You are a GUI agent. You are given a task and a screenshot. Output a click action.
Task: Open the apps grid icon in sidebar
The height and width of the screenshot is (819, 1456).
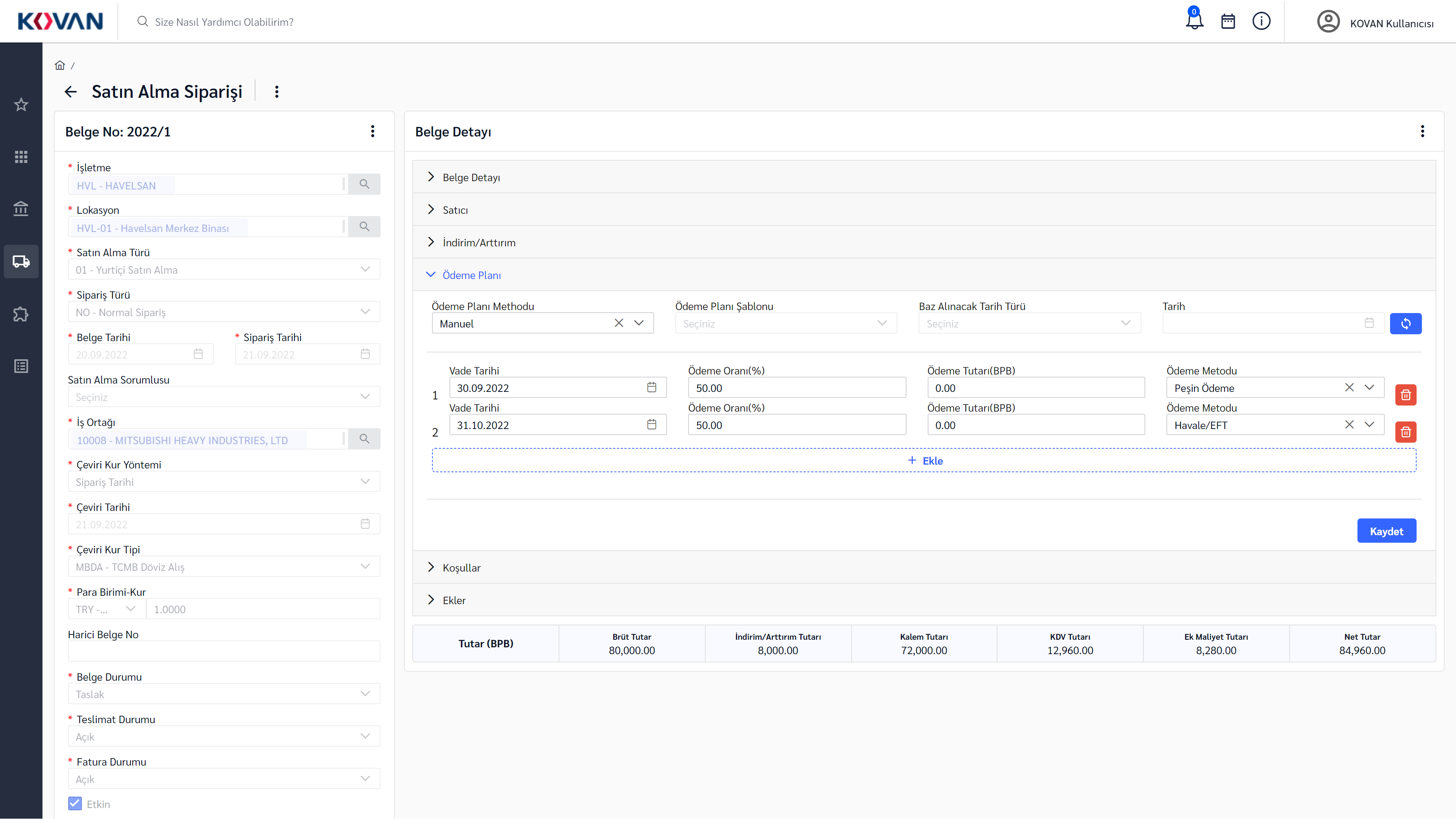point(21,157)
